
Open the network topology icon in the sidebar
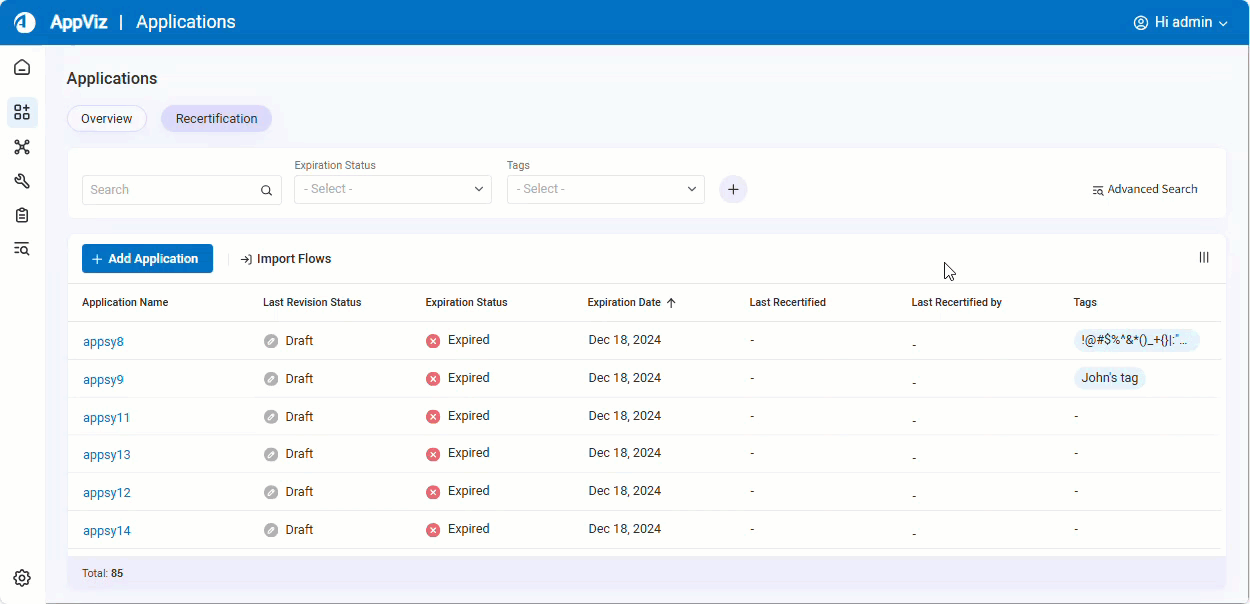22,147
